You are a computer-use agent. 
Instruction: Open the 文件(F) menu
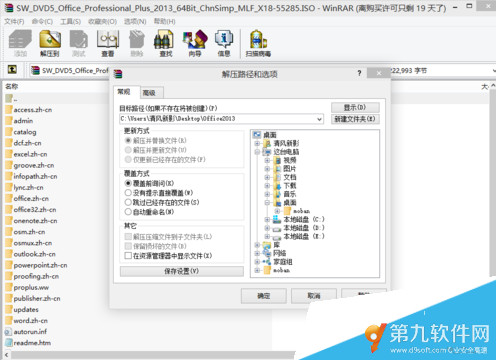(14, 22)
